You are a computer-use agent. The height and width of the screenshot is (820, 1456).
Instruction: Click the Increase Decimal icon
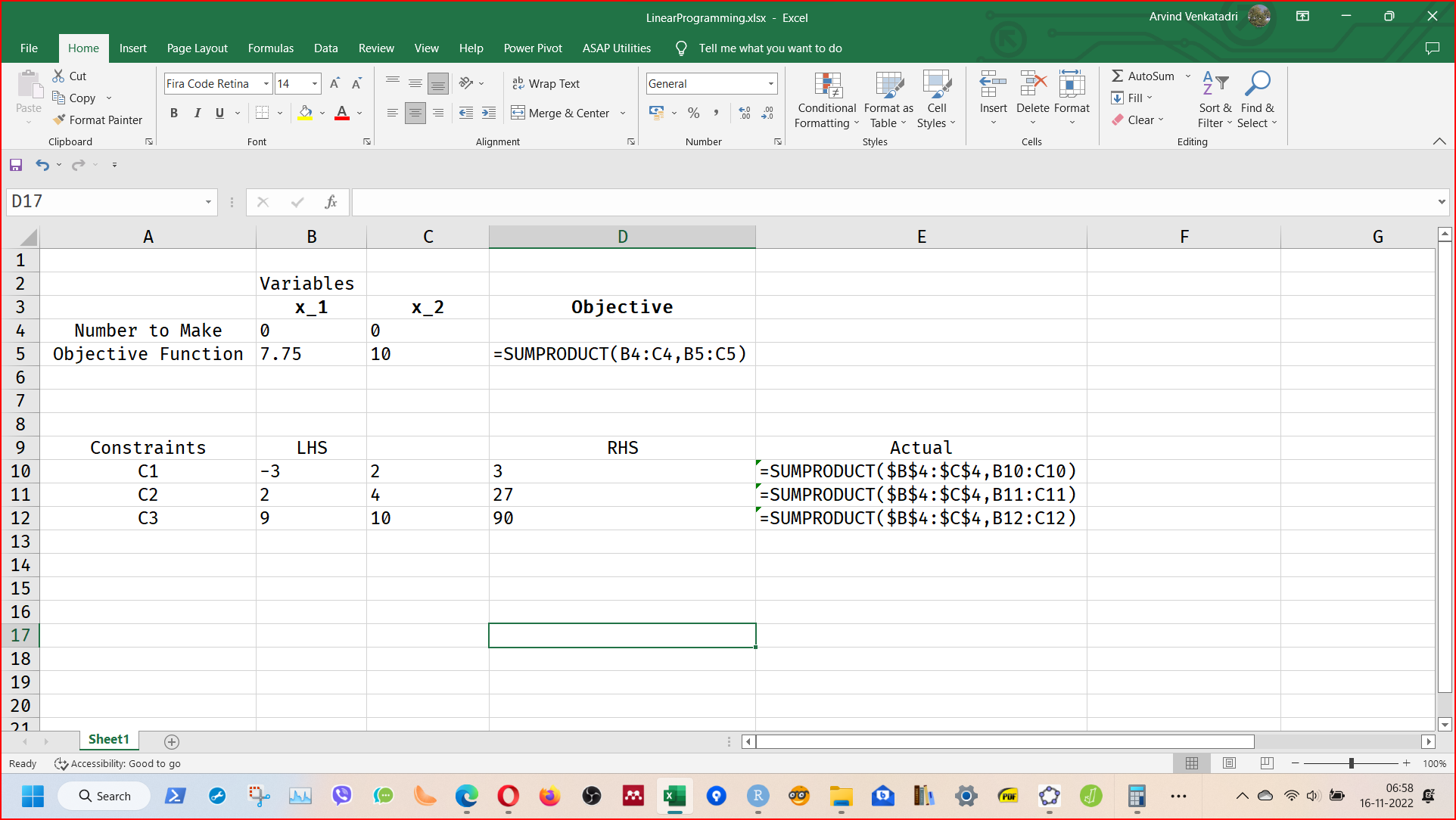click(745, 113)
